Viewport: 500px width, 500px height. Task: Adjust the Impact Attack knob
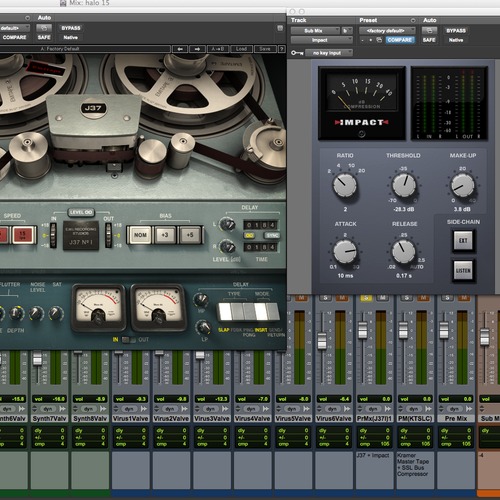(345, 252)
